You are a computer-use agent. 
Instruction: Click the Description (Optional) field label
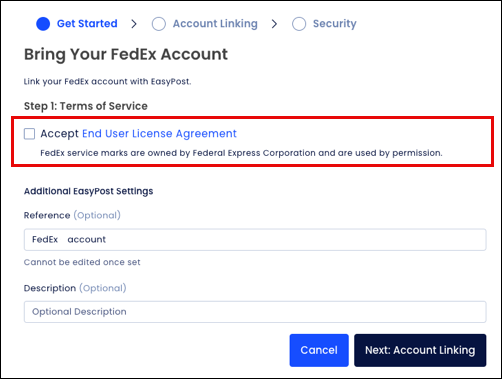click(x=75, y=288)
